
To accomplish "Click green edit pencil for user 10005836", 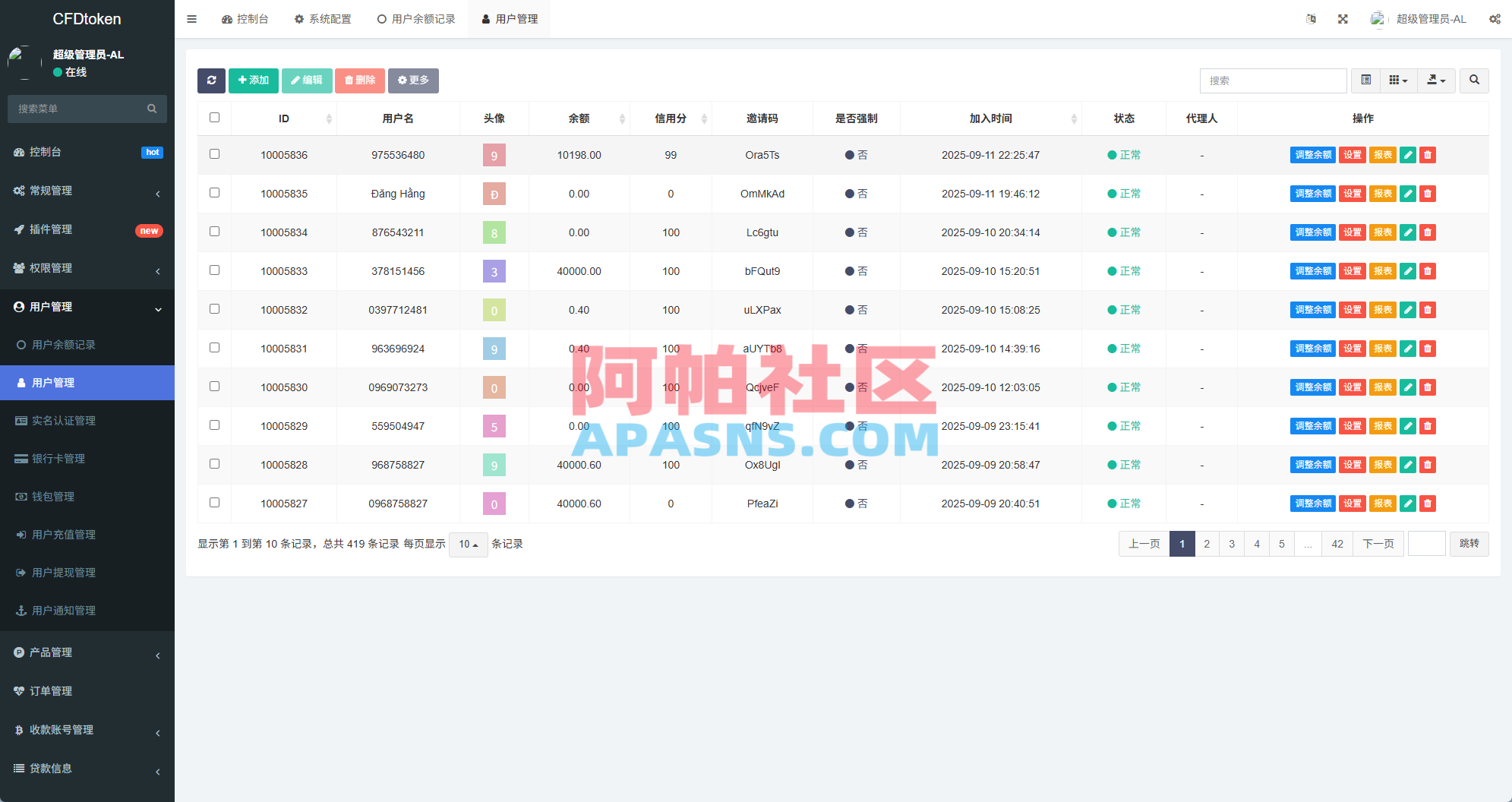I will (x=1408, y=155).
